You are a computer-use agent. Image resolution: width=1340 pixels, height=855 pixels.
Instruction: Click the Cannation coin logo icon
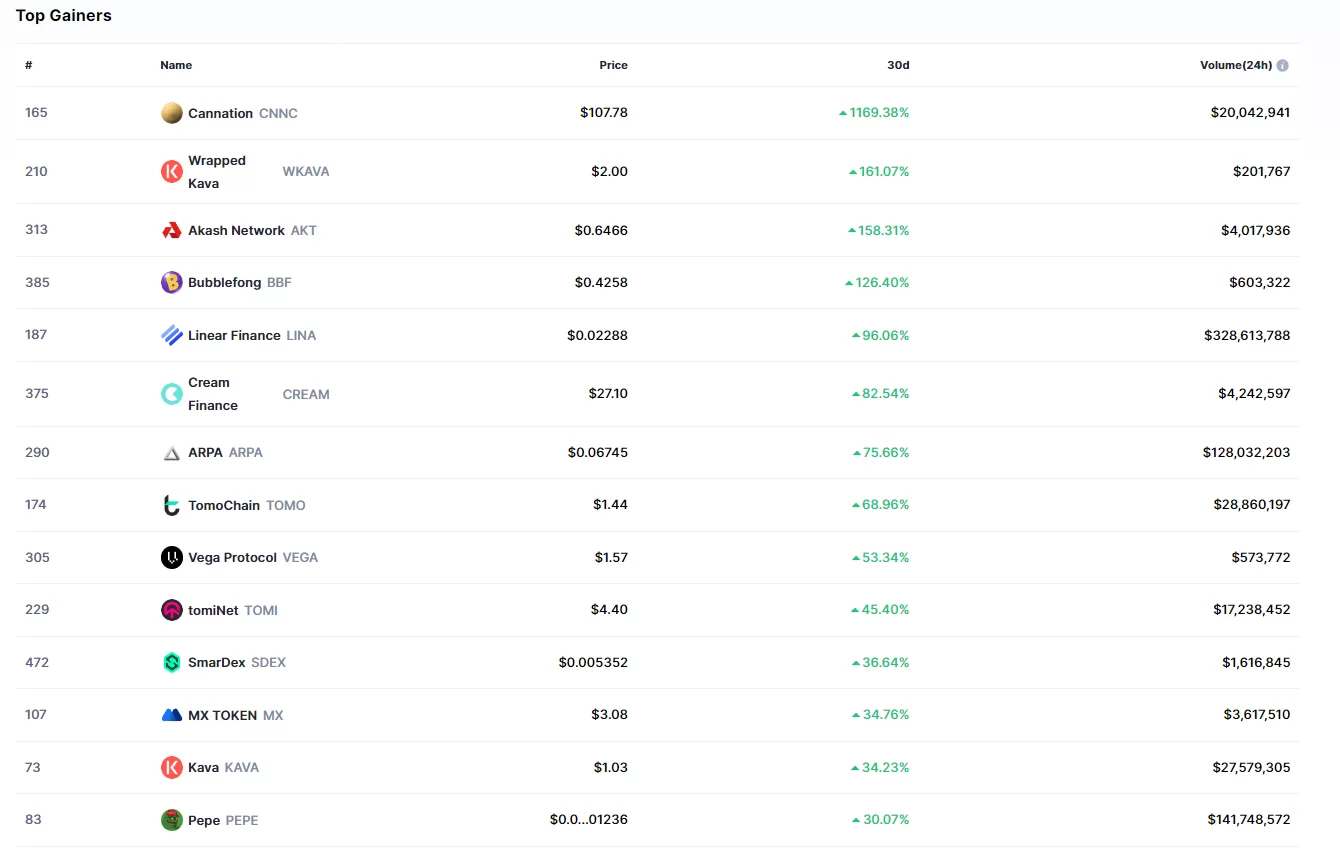(171, 113)
